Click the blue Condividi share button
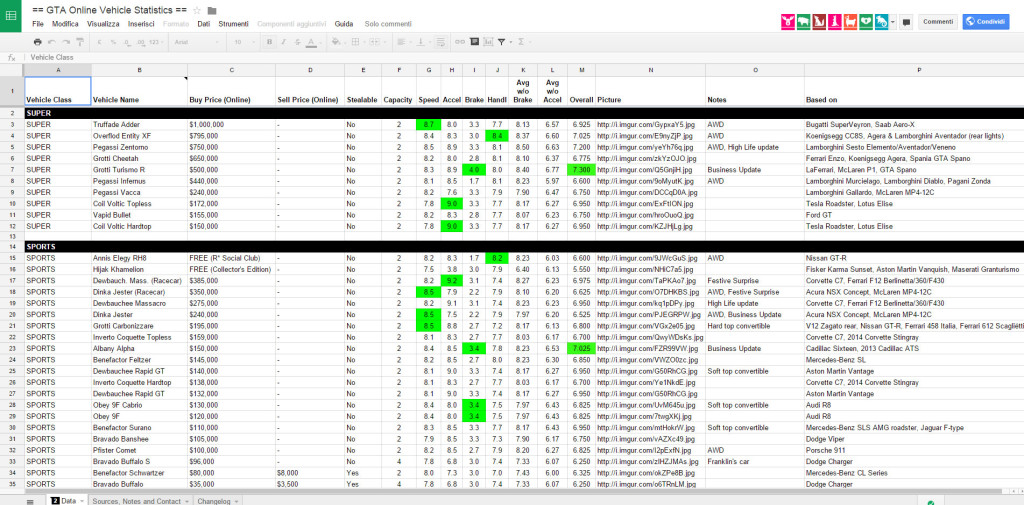 pos(985,22)
